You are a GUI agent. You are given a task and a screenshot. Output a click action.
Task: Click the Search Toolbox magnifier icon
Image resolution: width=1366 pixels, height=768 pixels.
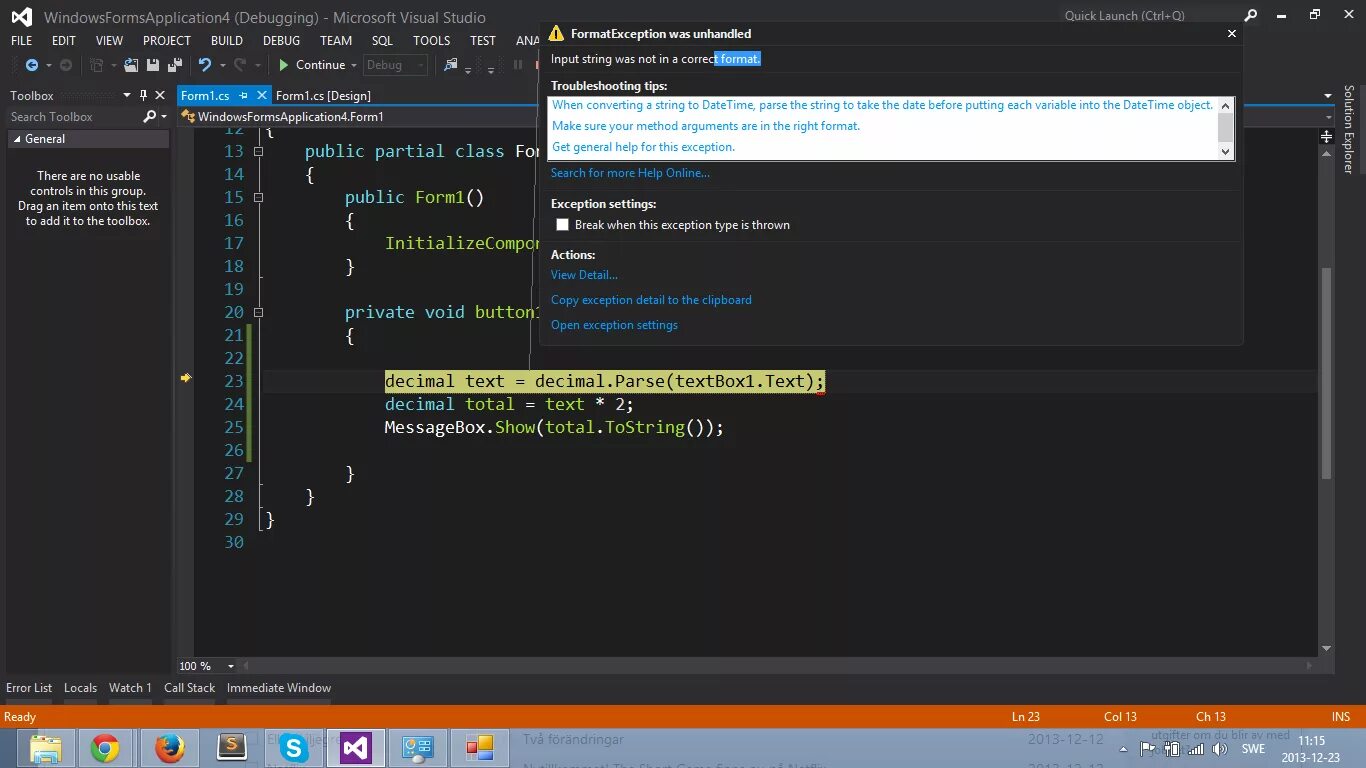(x=150, y=116)
